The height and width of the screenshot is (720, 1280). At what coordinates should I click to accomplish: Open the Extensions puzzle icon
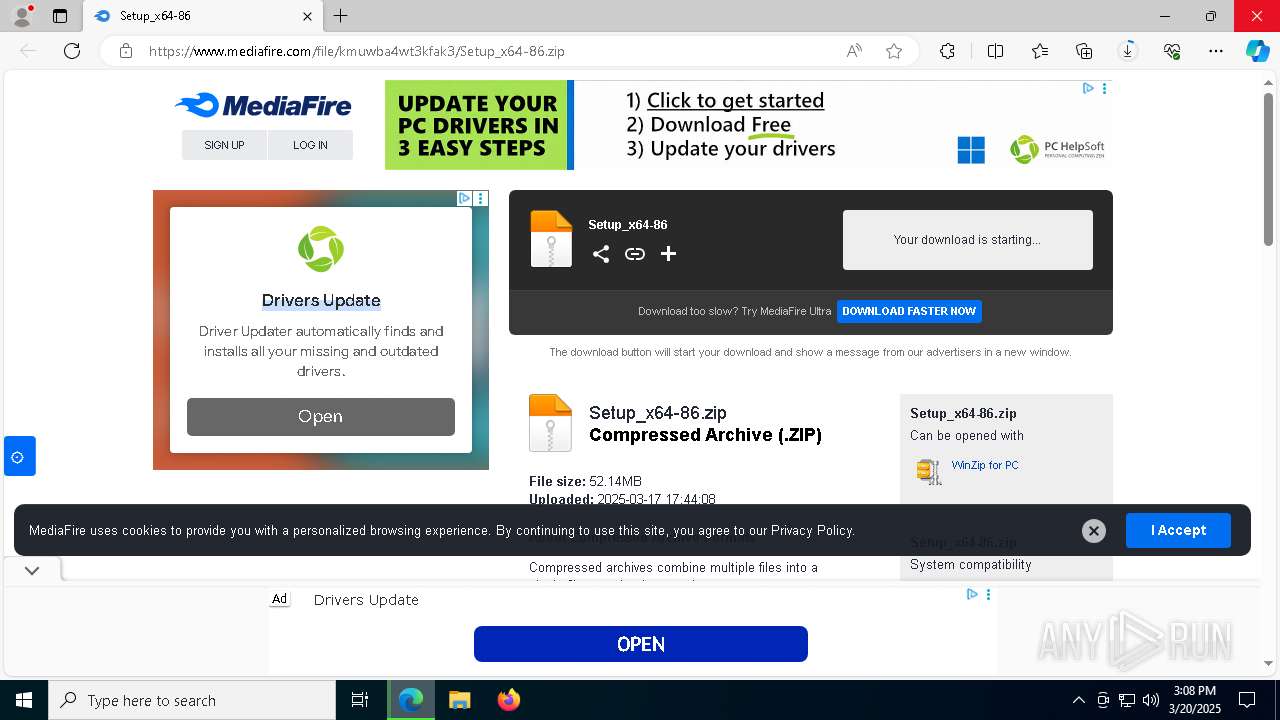click(947, 51)
